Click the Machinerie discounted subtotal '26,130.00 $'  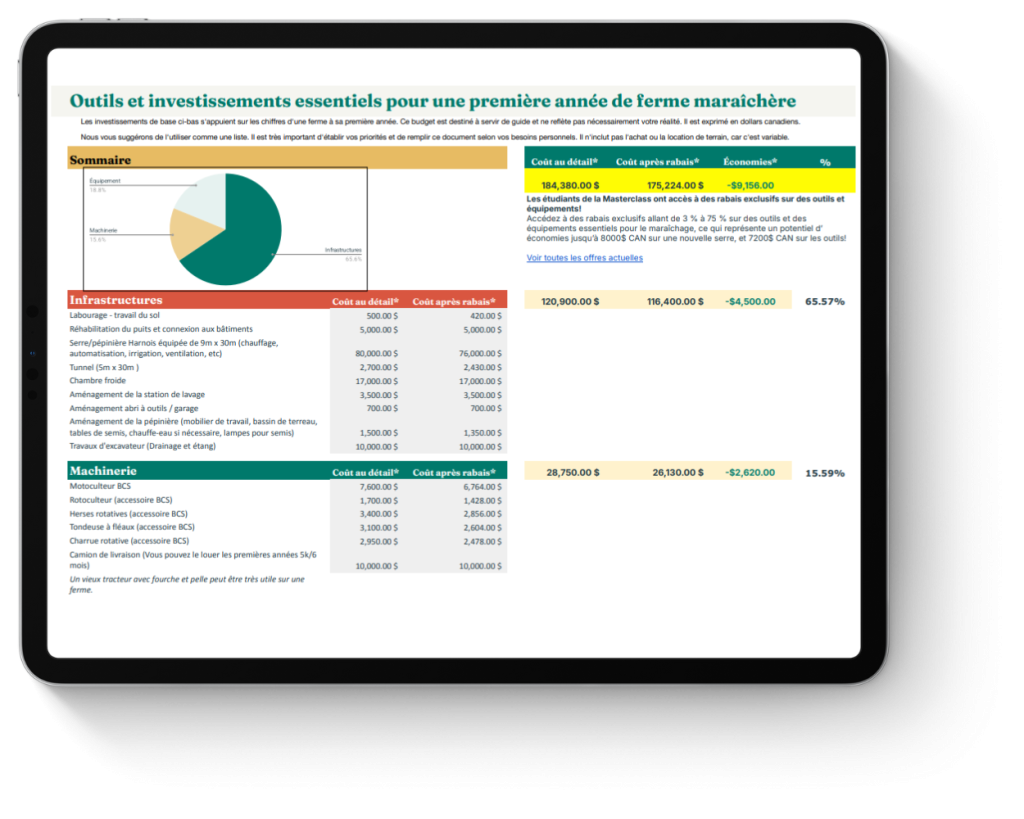click(x=678, y=472)
